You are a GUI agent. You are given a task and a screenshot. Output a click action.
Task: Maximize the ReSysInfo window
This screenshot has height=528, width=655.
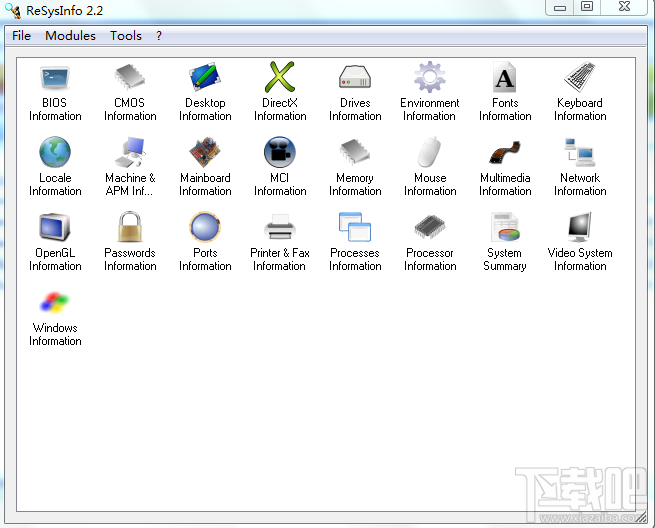click(587, 7)
